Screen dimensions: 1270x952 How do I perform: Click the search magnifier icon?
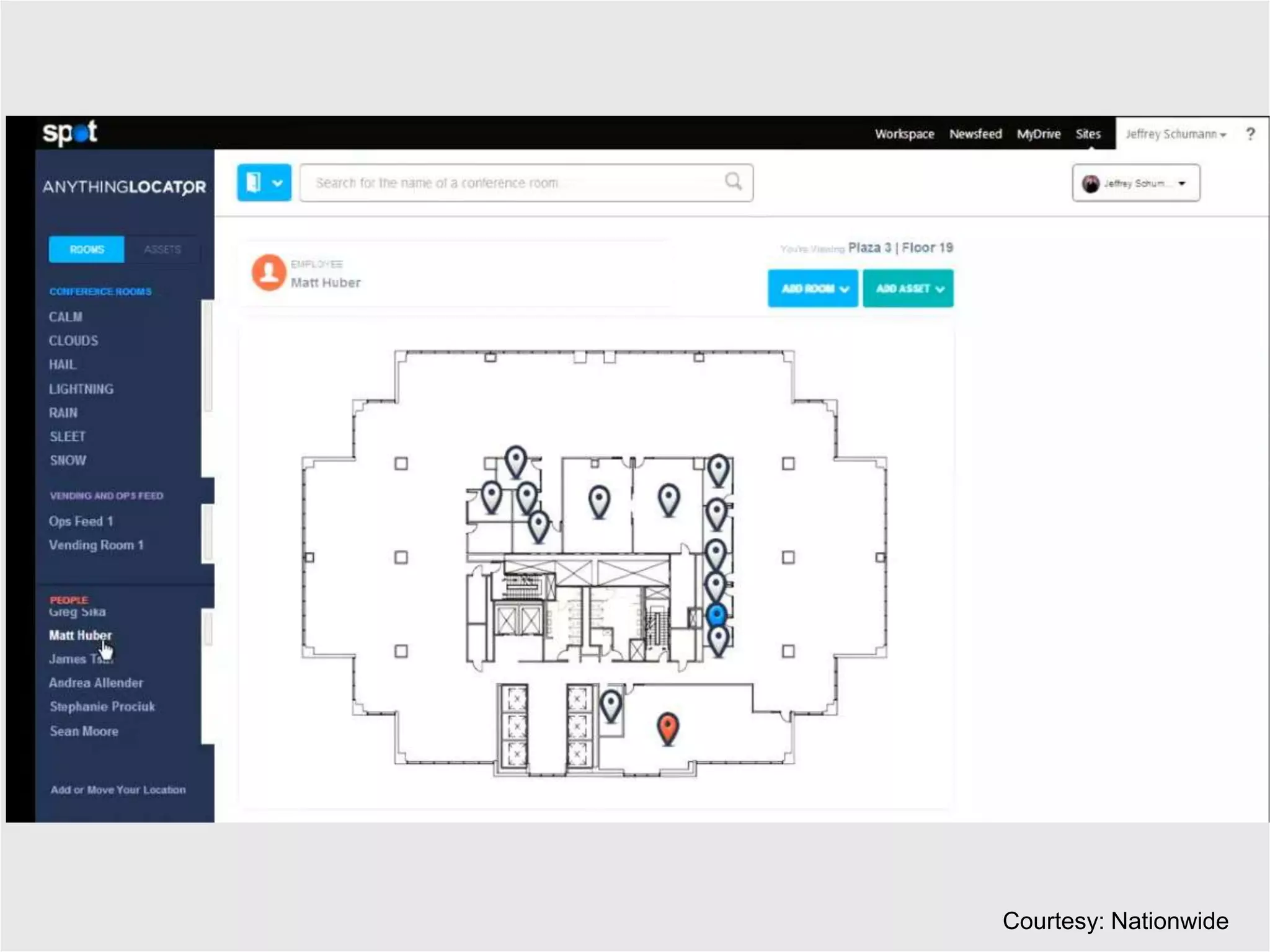(x=733, y=182)
